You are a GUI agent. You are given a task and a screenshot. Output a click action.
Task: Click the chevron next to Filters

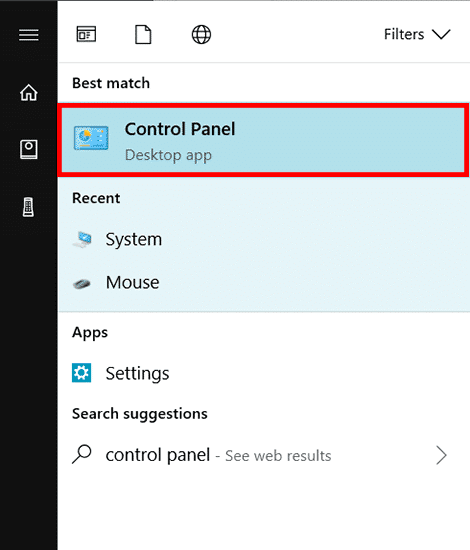click(441, 34)
